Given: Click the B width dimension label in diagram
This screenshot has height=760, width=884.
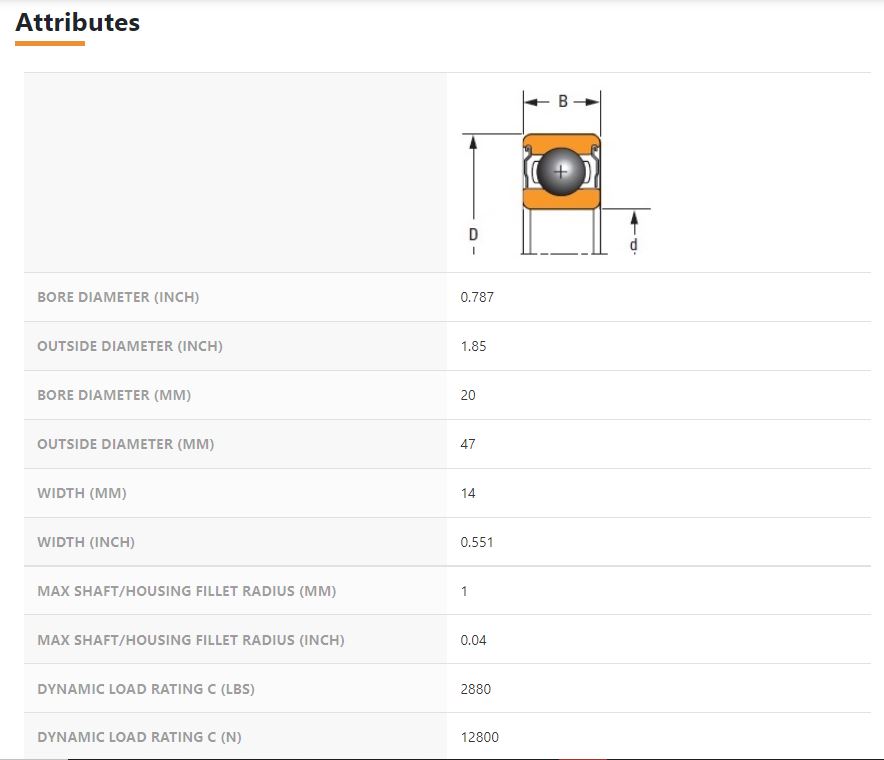Looking at the screenshot, I should [563, 102].
